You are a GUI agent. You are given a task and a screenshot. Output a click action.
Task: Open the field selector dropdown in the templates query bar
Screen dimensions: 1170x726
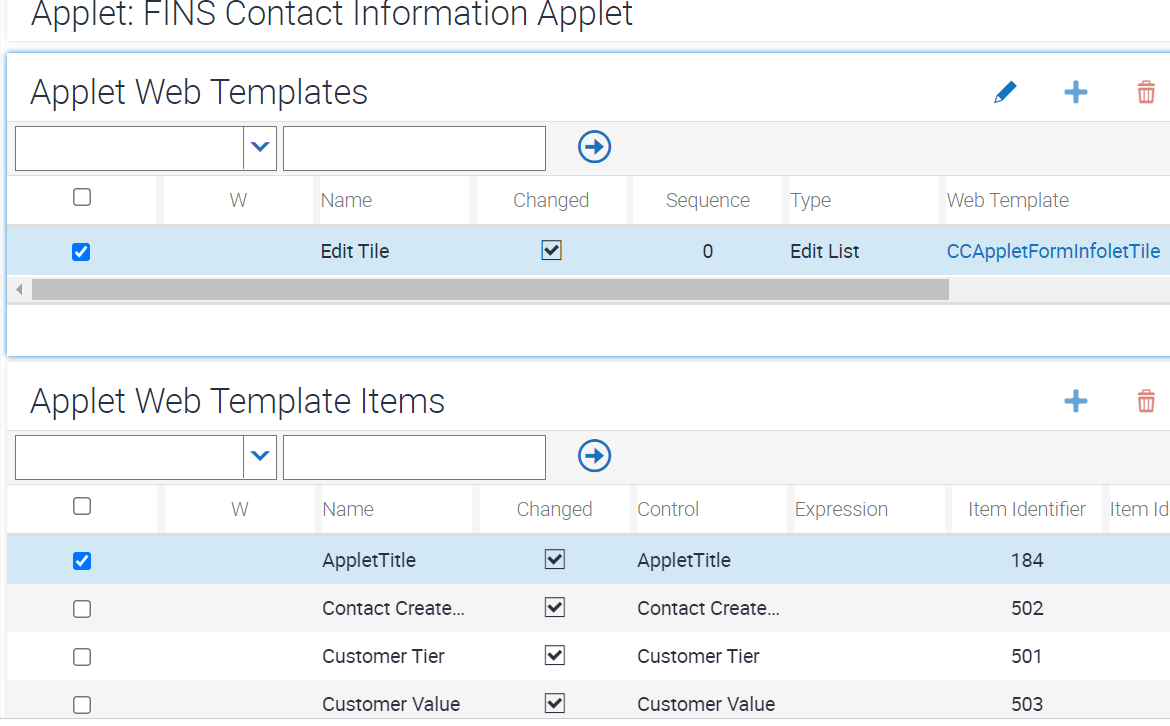click(x=260, y=147)
